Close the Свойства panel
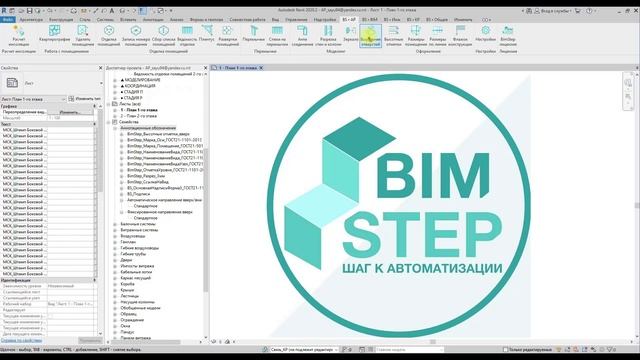 tap(100, 68)
